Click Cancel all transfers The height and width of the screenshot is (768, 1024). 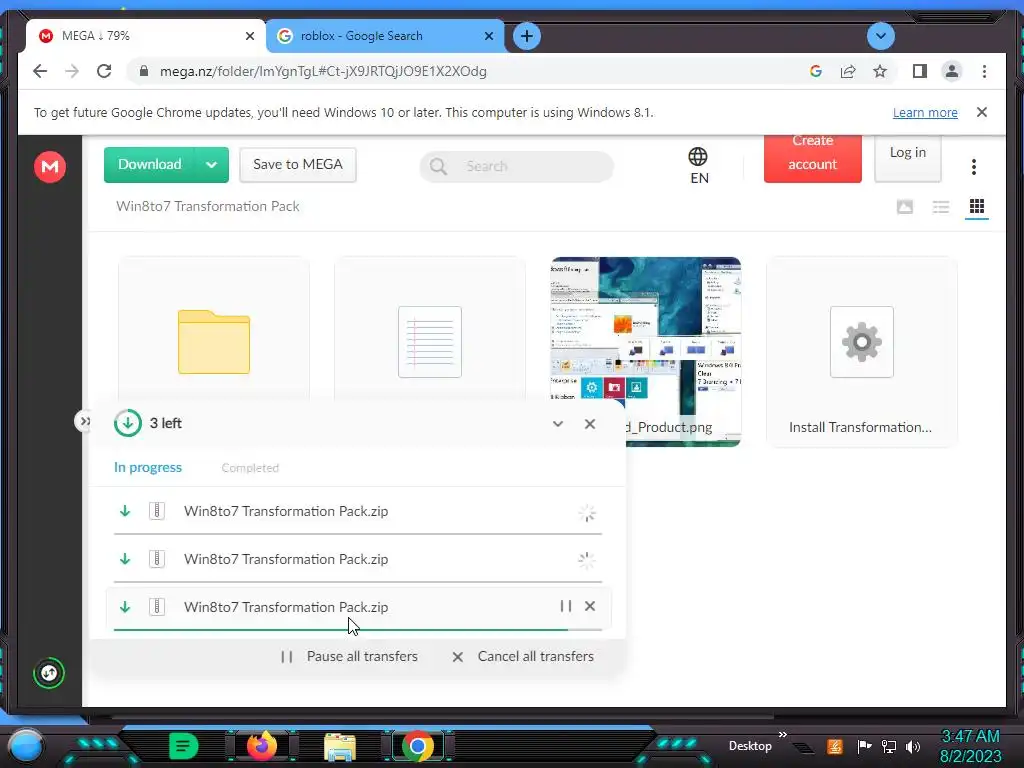pyautogui.click(x=522, y=656)
